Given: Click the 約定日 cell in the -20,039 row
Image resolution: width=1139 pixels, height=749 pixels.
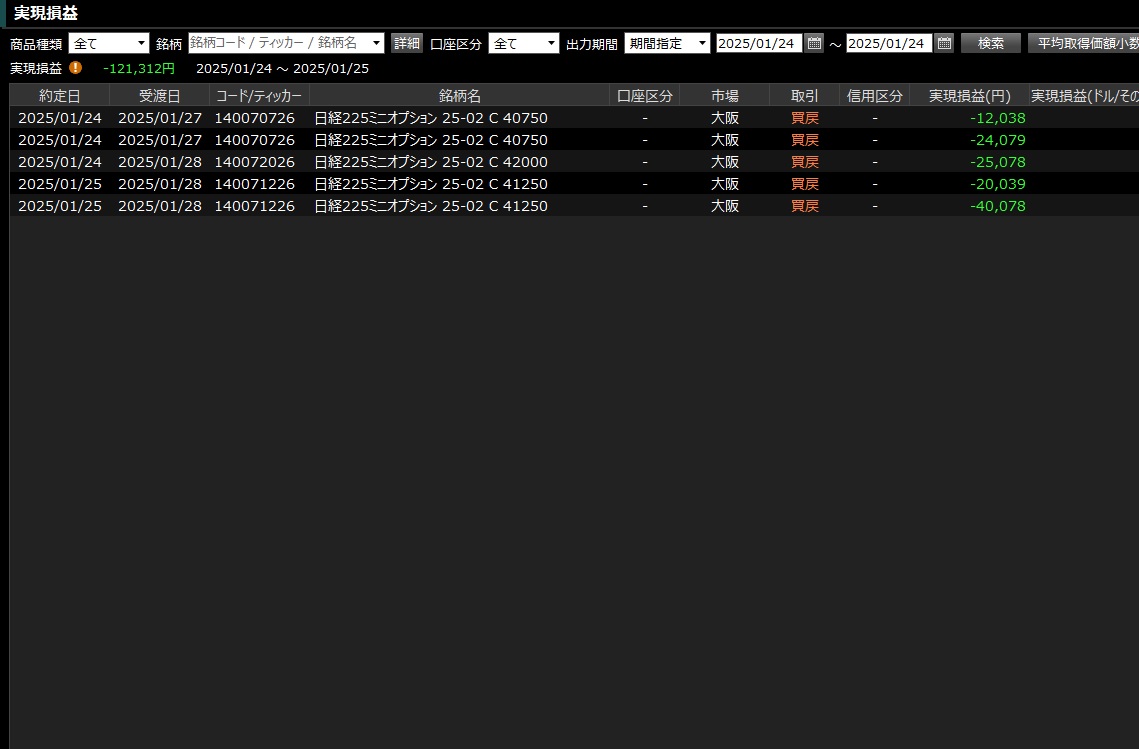Looking at the screenshot, I should (60, 184).
